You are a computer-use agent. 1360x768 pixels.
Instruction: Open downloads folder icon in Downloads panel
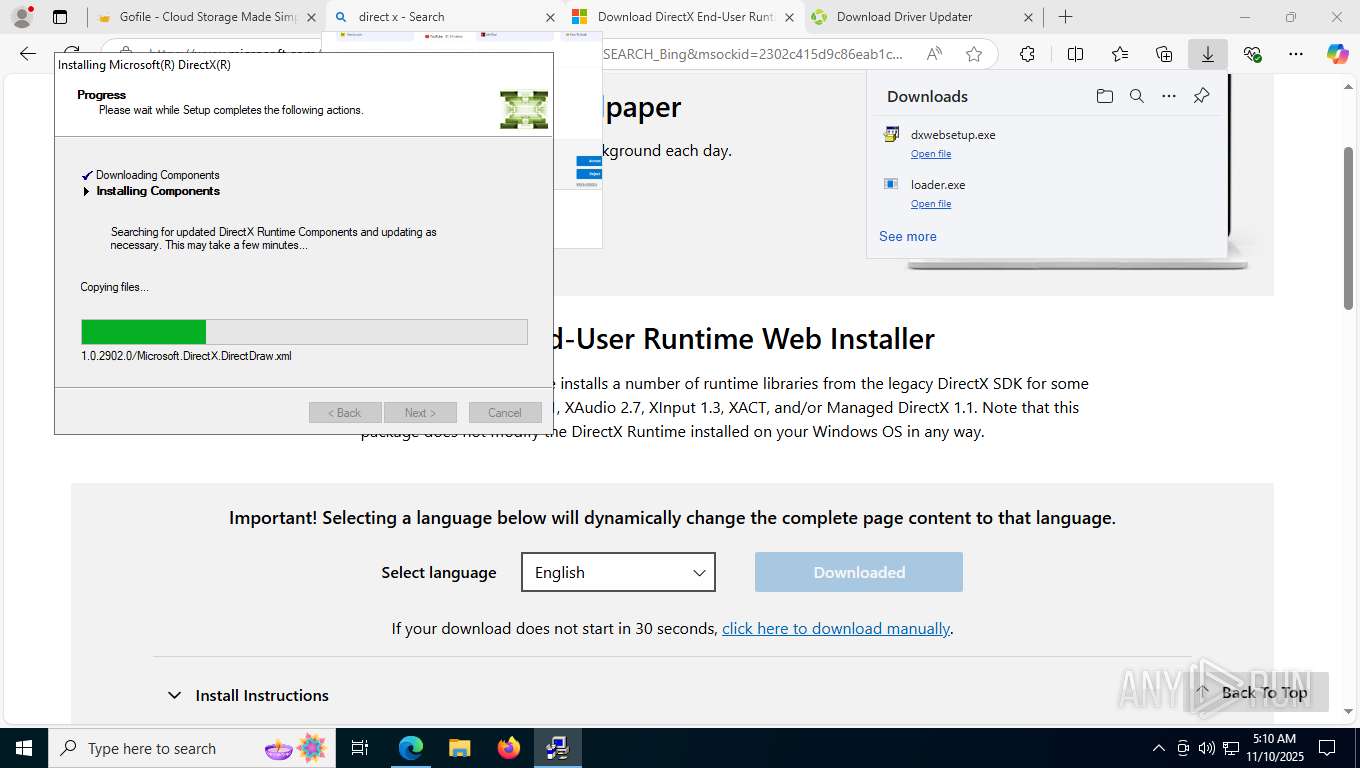point(1104,96)
